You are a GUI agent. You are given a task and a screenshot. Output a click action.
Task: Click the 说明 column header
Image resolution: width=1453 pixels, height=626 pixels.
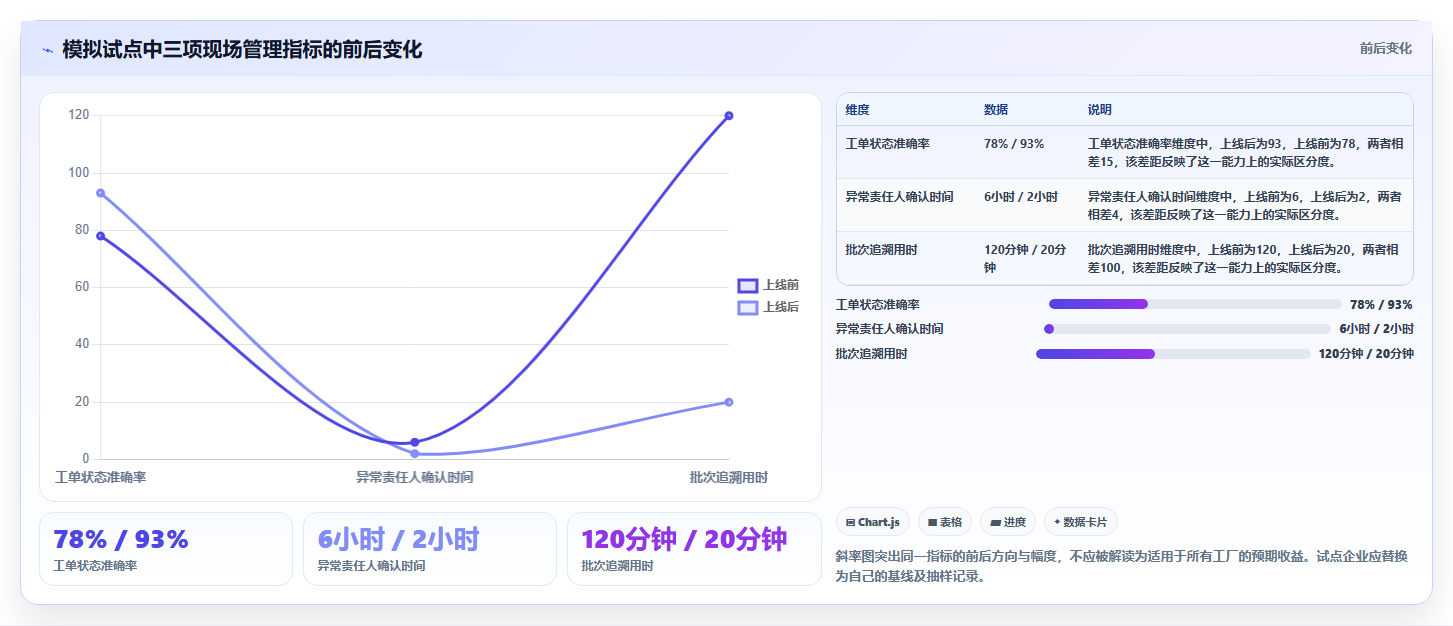pyautogui.click(x=1100, y=110)
